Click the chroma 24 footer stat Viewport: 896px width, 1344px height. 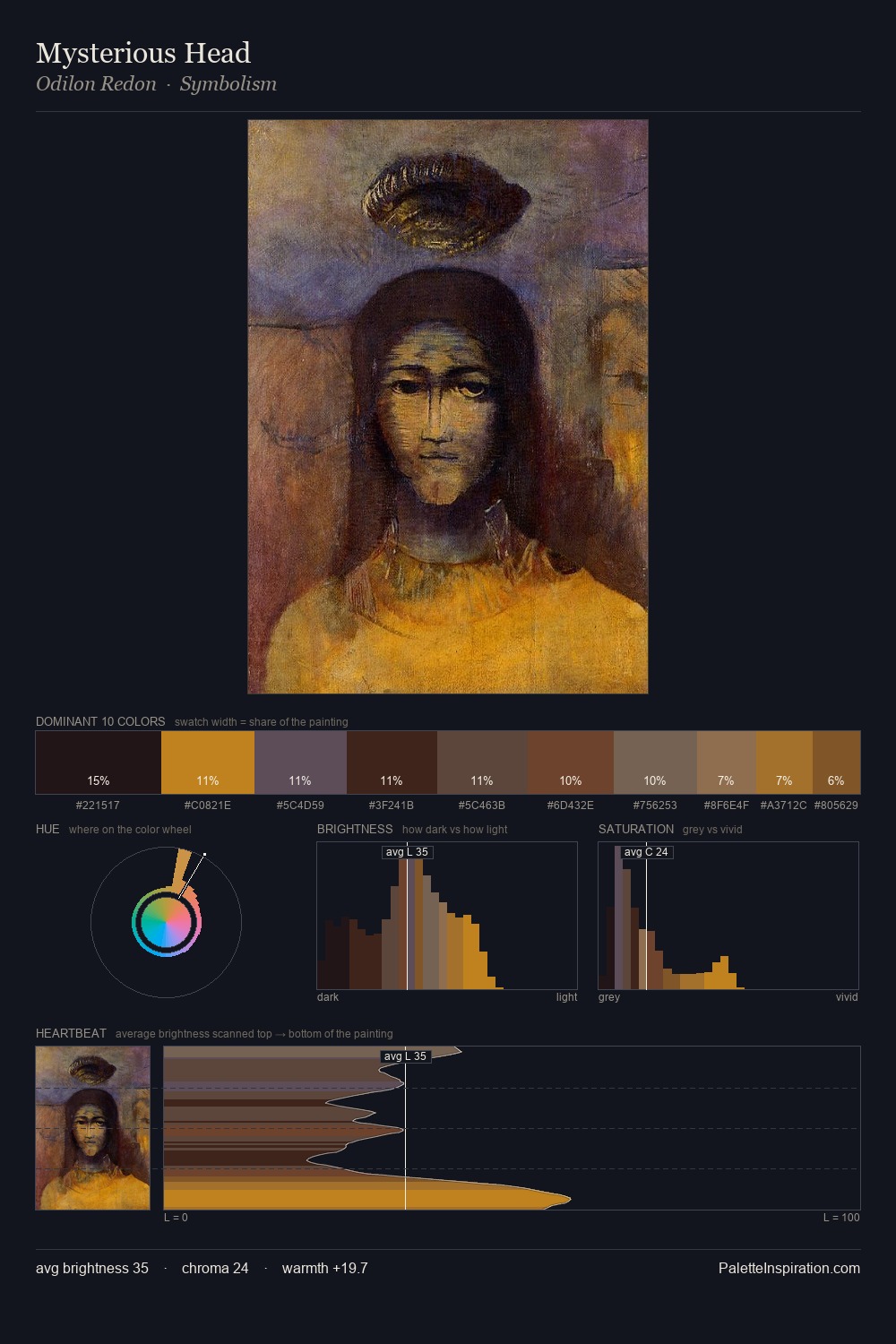click(x=215, y=1268)
